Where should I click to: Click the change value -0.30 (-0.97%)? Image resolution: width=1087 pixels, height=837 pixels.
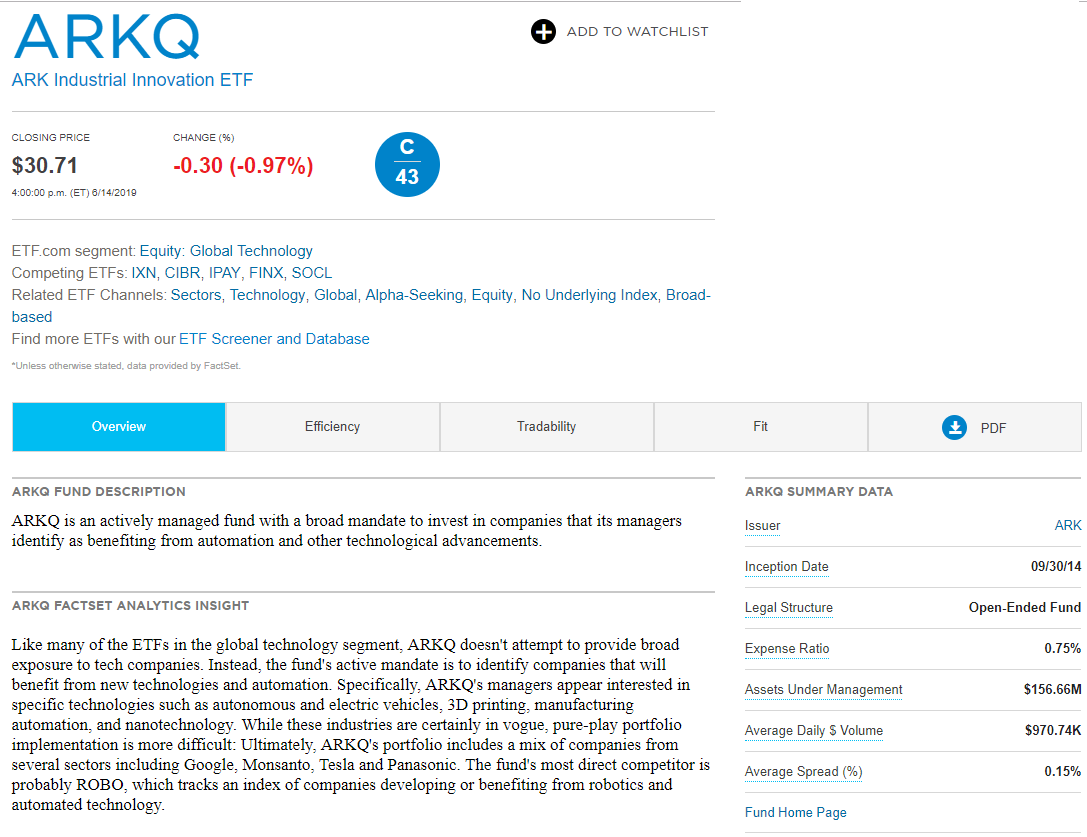pyautogui.click(x=243, y=165)
